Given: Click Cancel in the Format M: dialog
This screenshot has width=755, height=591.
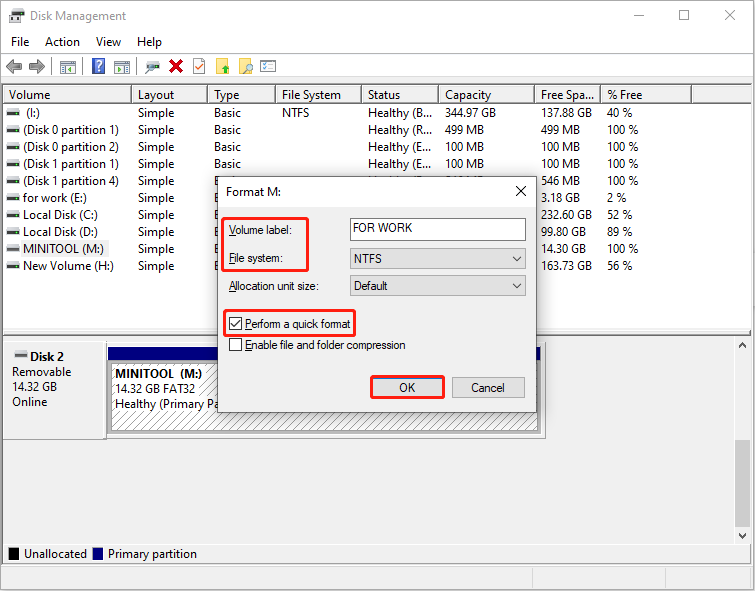Looking at the screenshot, I should click(488, 388).
